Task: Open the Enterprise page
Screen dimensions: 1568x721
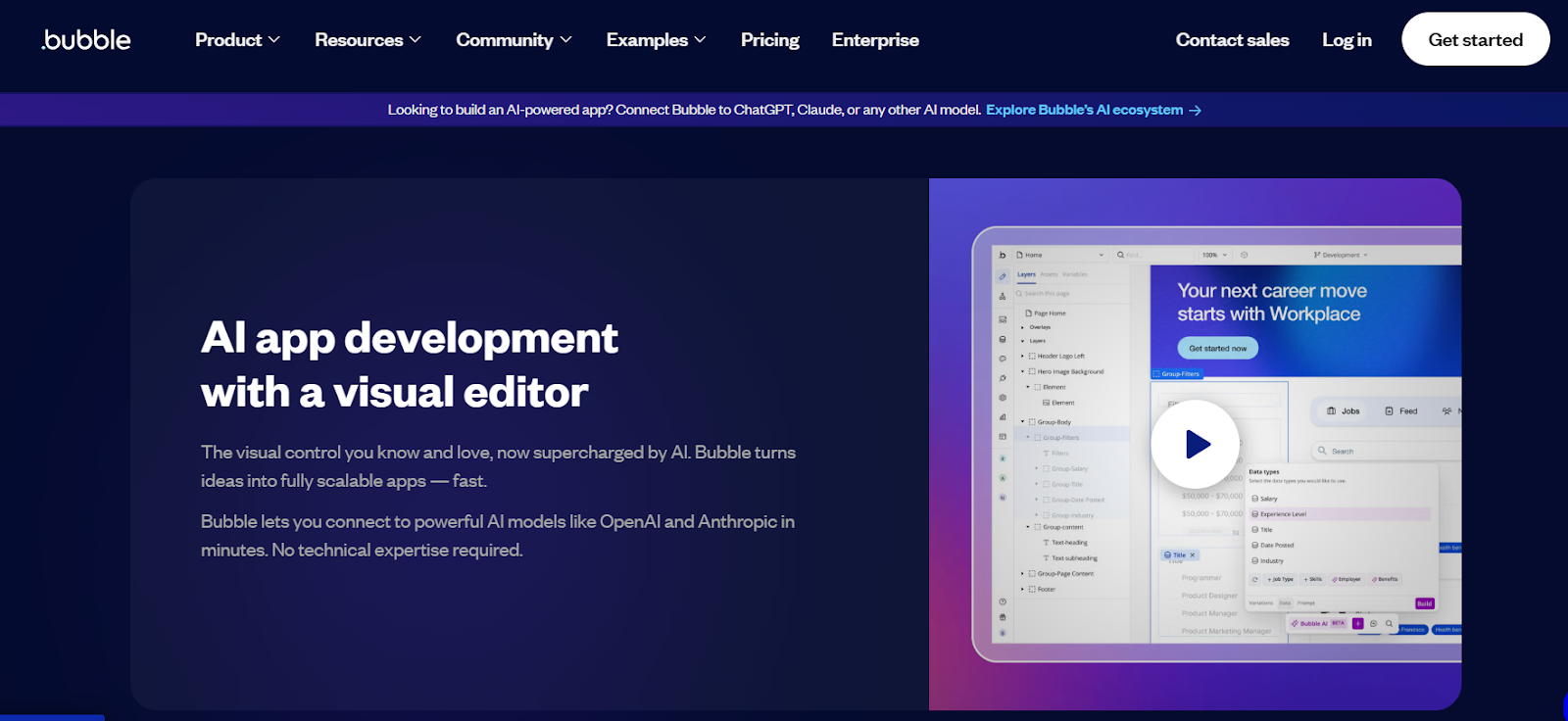Action: pyautogui.click(x=875, y=40)
